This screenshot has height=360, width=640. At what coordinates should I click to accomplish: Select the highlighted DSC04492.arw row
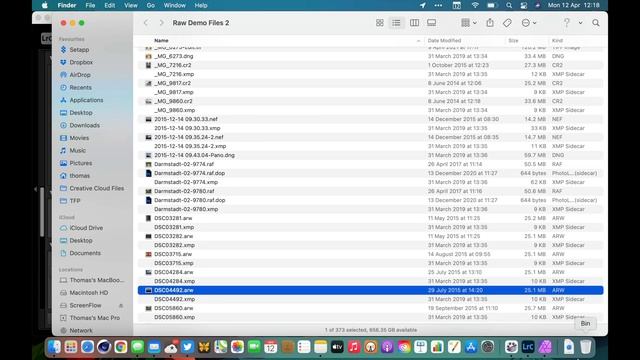click(x=370, y=290)
